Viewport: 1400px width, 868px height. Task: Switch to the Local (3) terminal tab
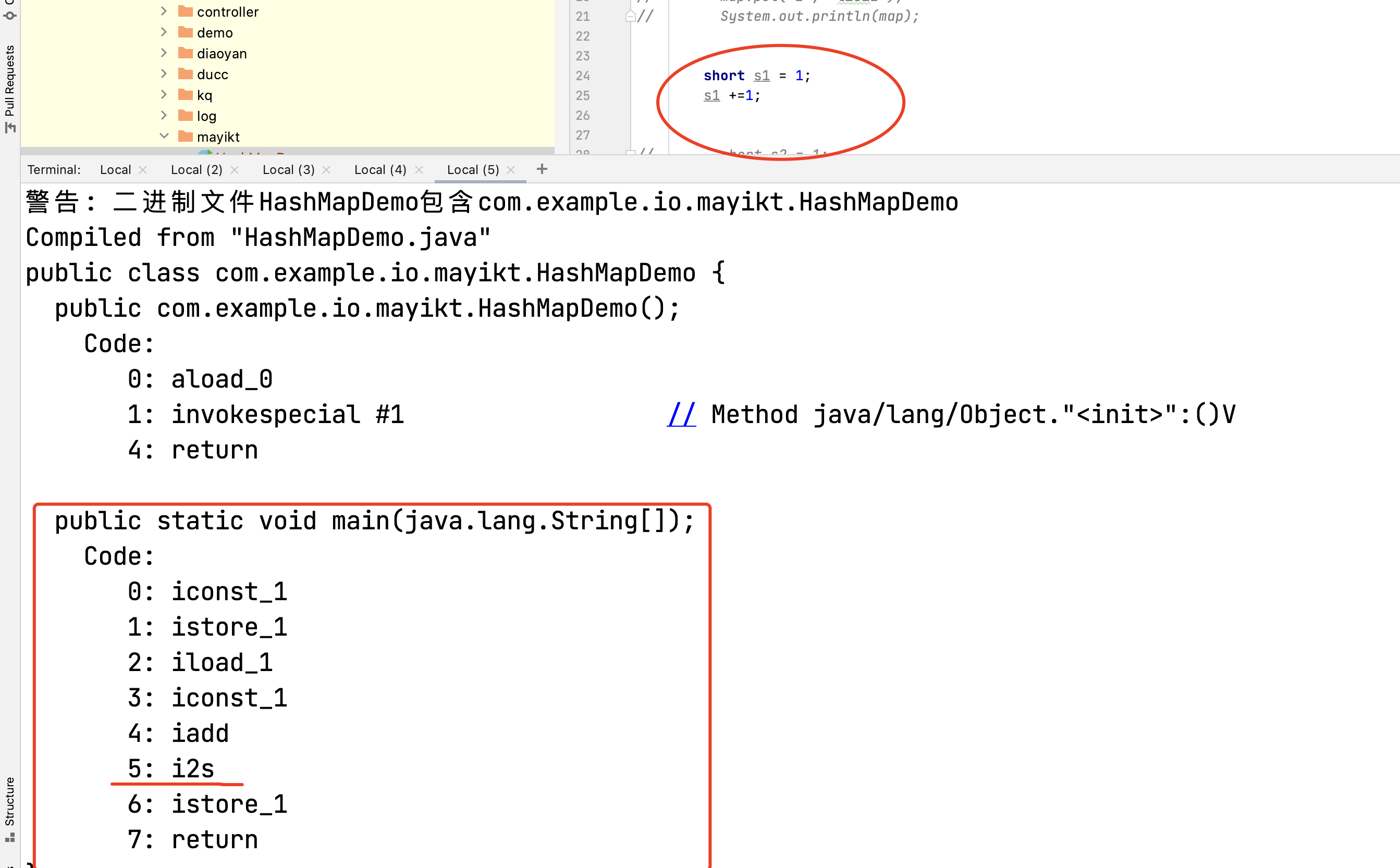coord(288,170)
